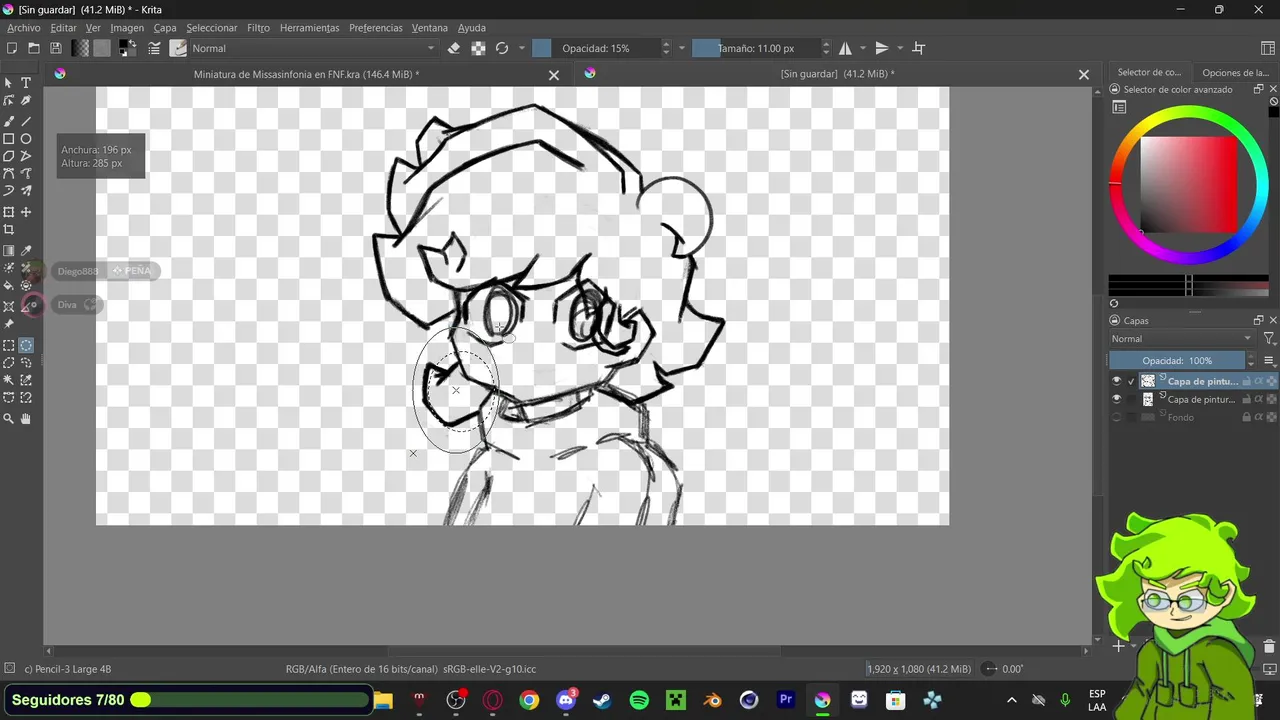The height and width of the screenshot is (720, 1280).
Task: Select the Polygon tool
Action: point(9,156)
